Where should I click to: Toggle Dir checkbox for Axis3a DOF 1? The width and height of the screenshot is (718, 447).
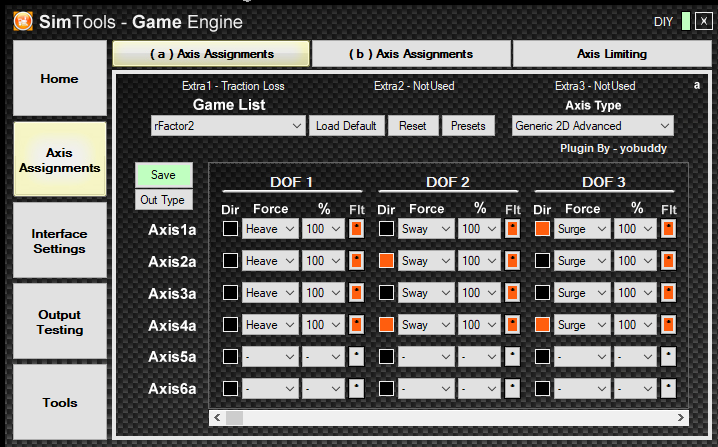(x=230, y=293)
